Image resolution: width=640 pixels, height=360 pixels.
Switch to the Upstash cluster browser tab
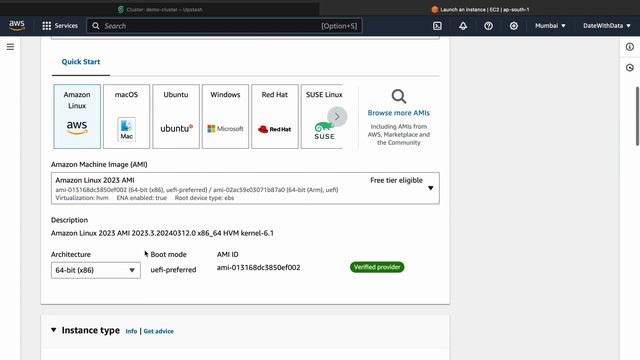pyautogui.click(x=160, y=9)
